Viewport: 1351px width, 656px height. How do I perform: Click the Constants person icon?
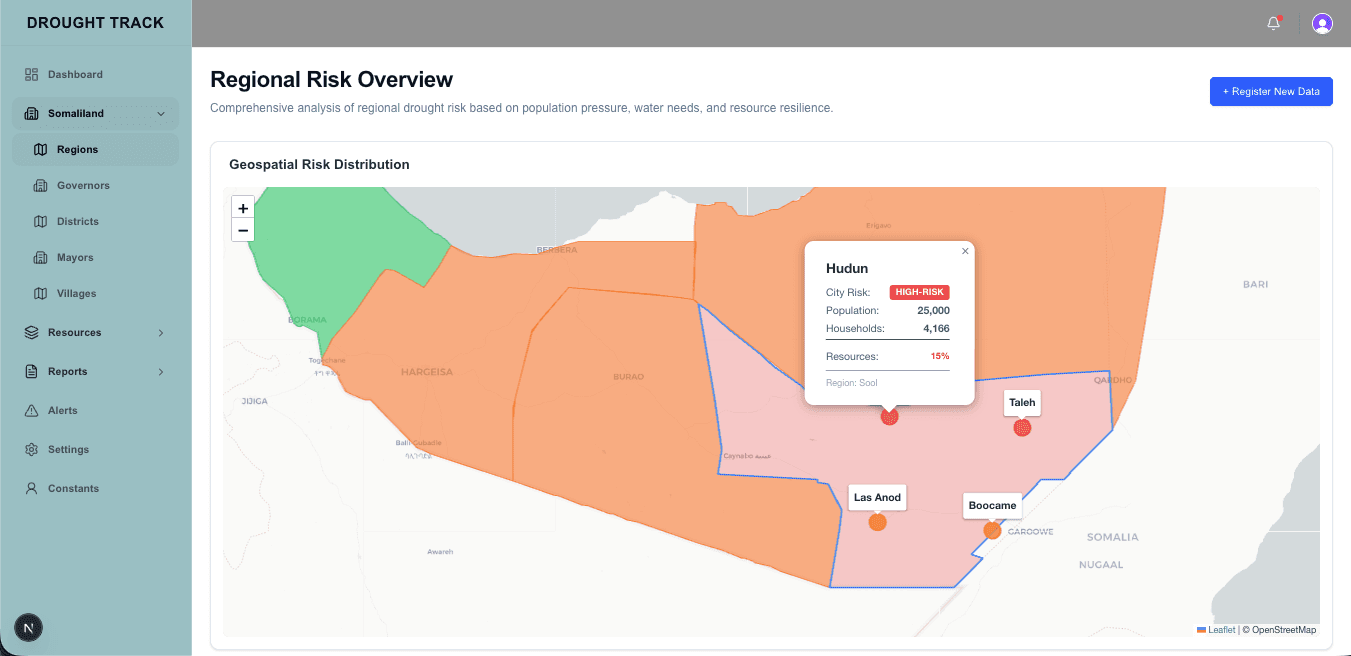[31, 489]
